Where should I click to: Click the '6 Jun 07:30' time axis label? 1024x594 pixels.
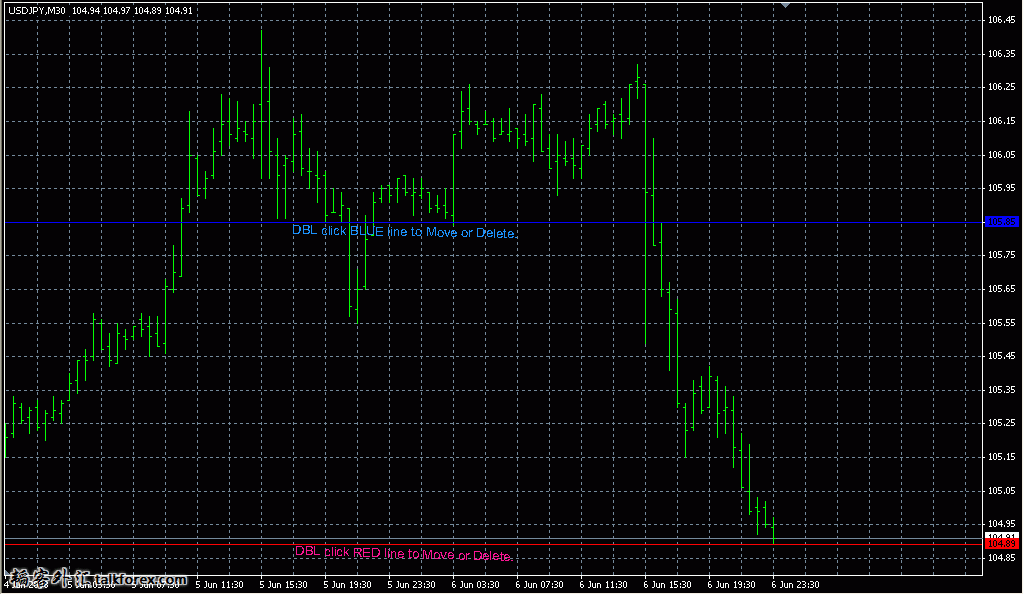539,585
